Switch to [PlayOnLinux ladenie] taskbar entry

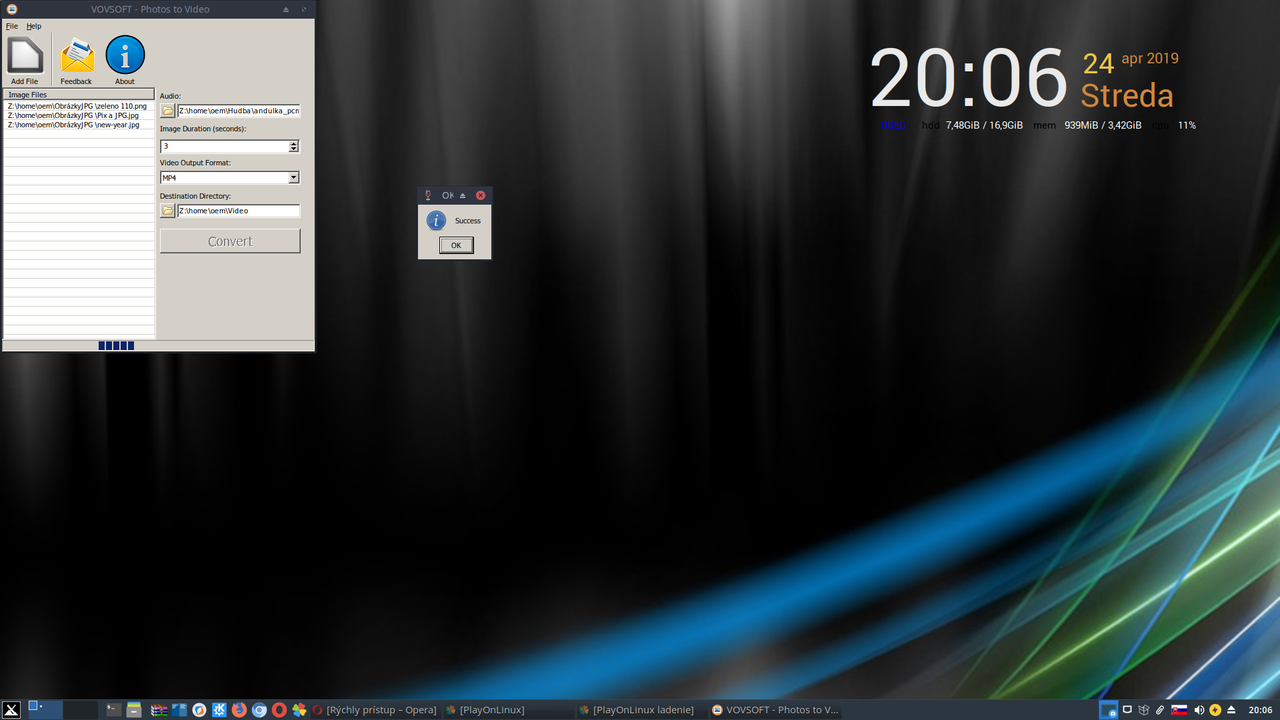click(641, 710)
